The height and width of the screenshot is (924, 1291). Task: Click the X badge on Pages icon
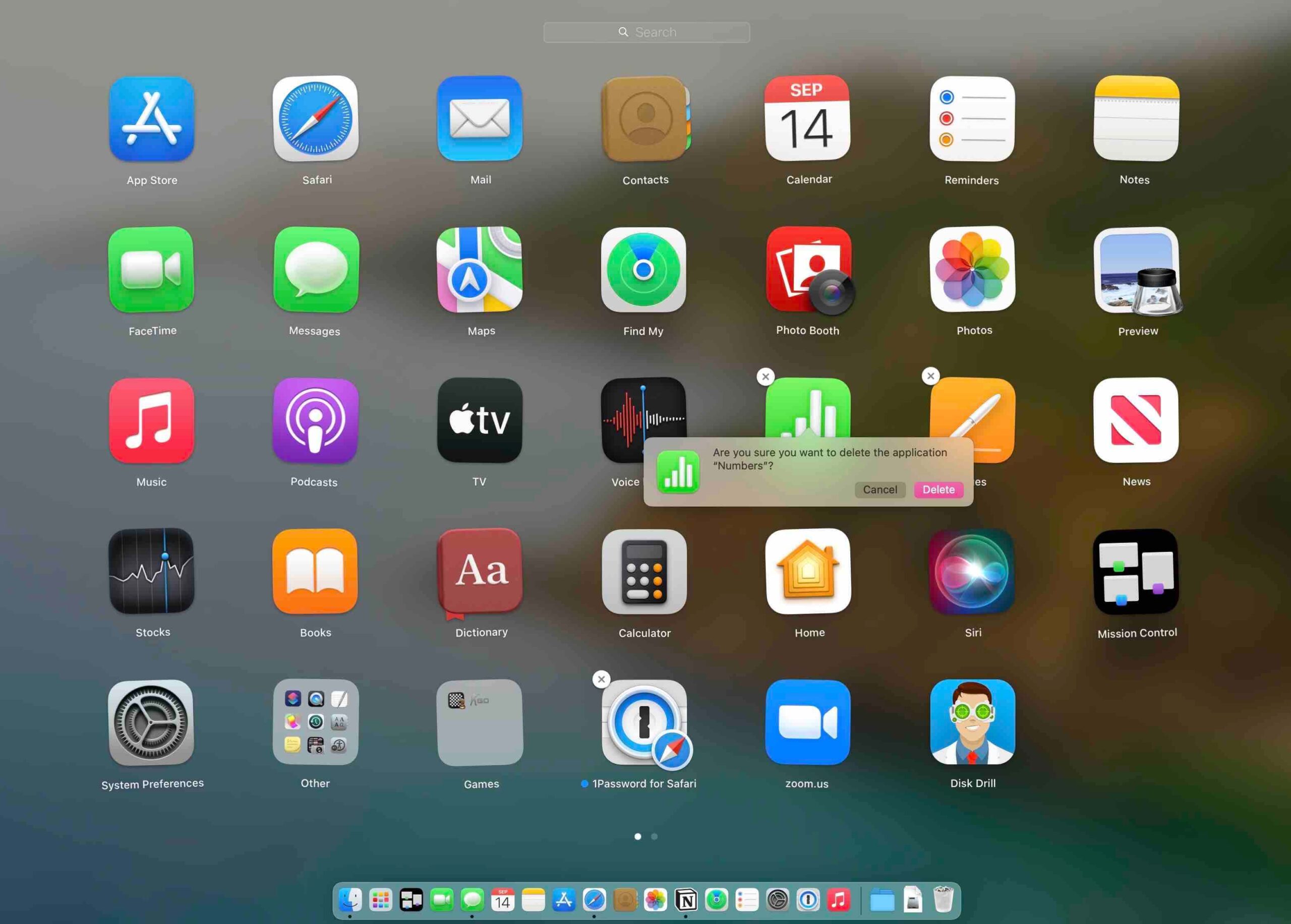929,376
